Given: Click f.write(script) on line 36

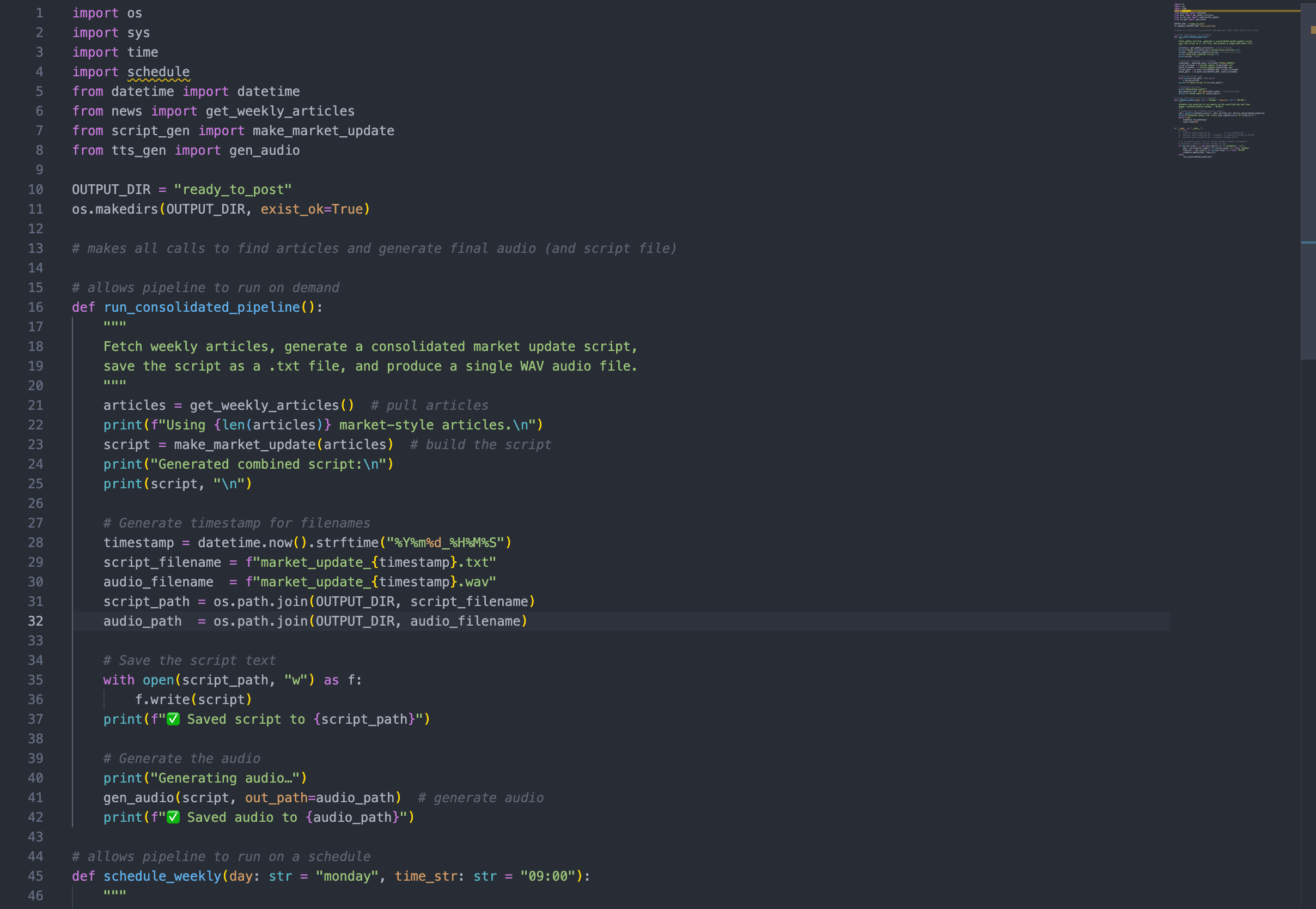Looking at the screenshot, I should coord(193,699).
